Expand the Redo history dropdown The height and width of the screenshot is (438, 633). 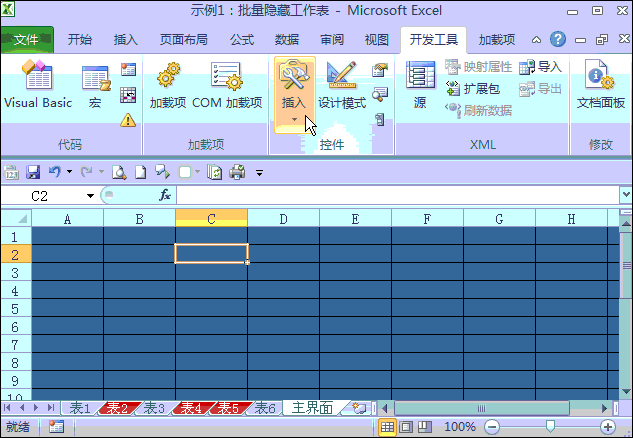point(101,172)
